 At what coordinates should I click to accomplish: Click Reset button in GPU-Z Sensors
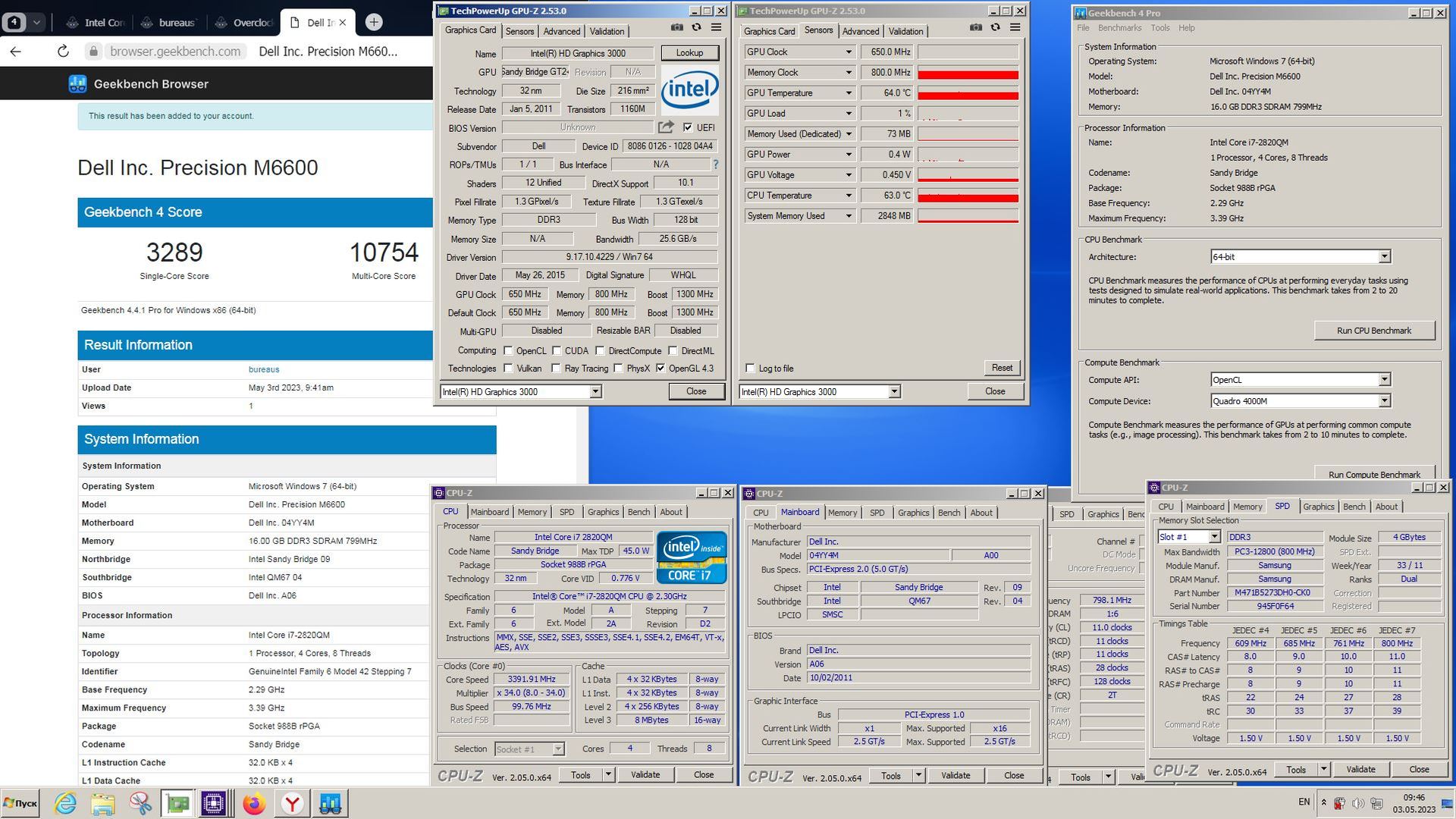pos(1002,368)
